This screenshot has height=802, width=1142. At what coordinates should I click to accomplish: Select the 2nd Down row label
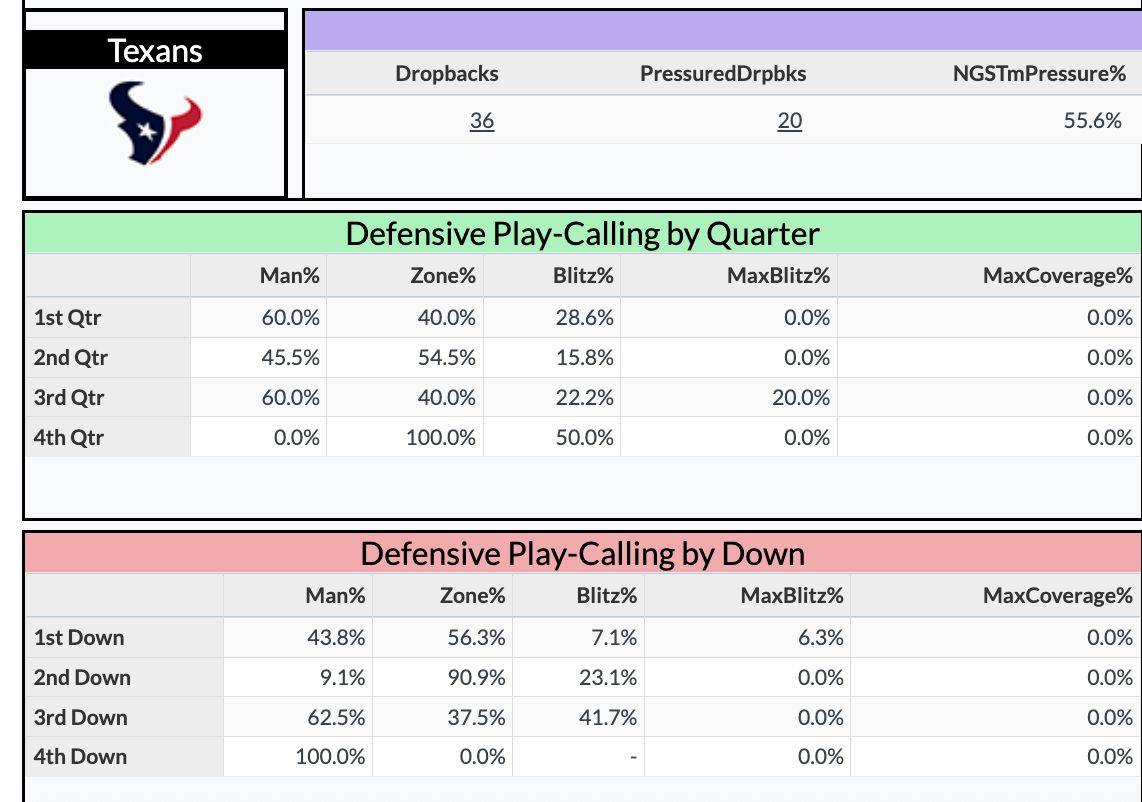coord(82,677)
